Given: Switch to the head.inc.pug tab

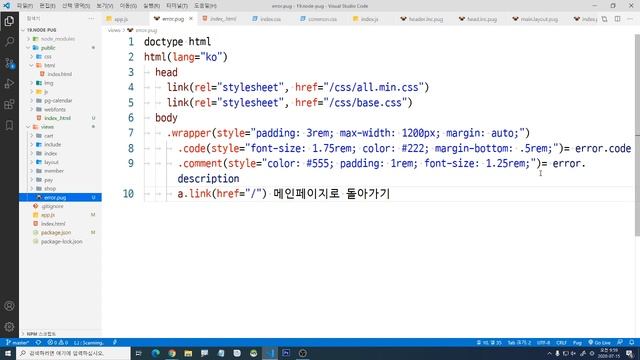Looking at the screenshot, I should coord(482,19).
